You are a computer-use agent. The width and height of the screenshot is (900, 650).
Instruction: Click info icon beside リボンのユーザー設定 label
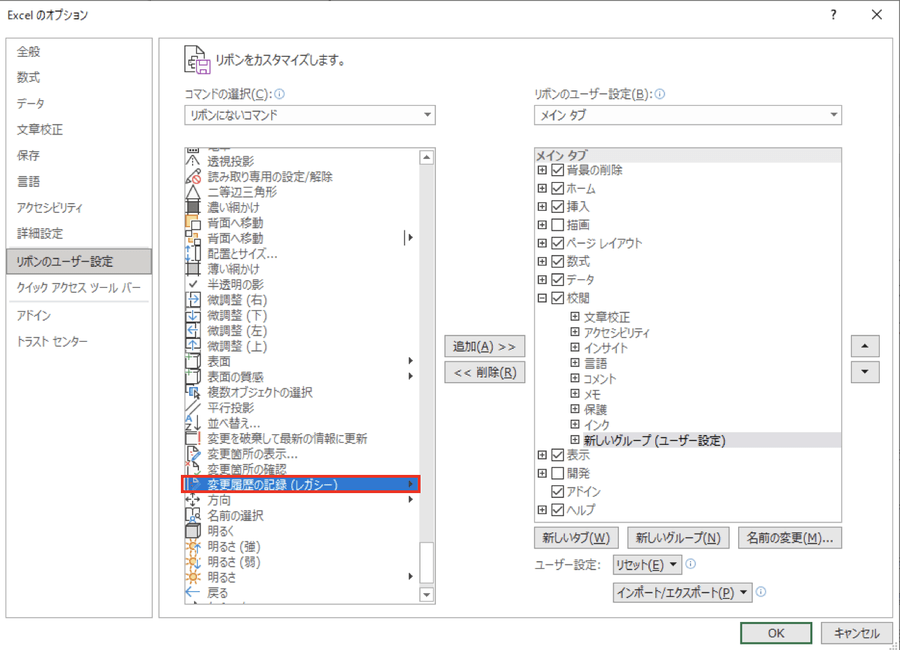point(660,94)
